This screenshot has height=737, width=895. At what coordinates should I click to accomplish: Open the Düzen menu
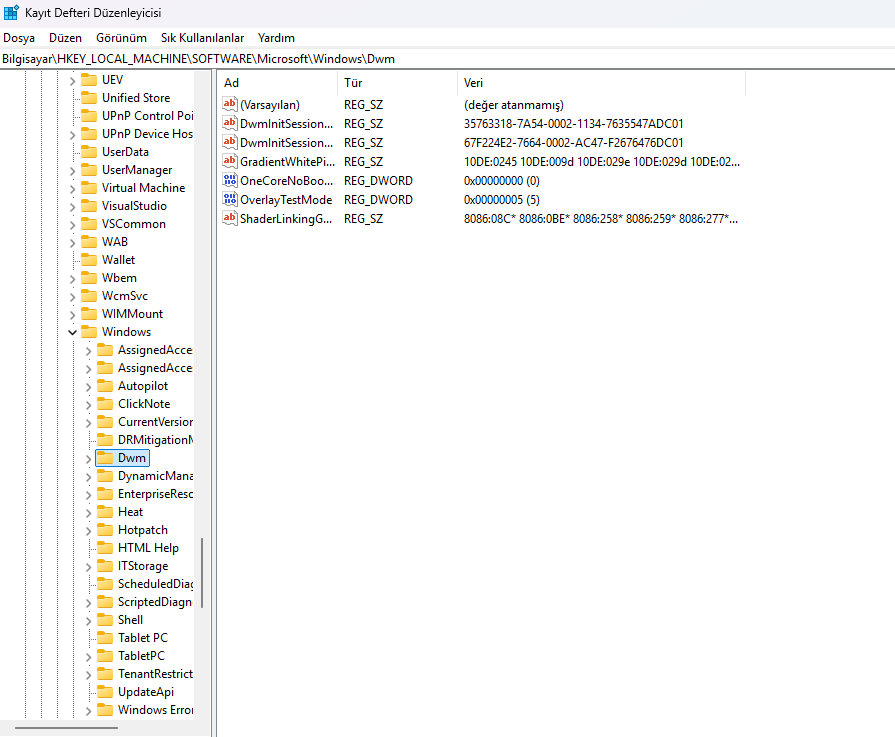click(65, 38)
